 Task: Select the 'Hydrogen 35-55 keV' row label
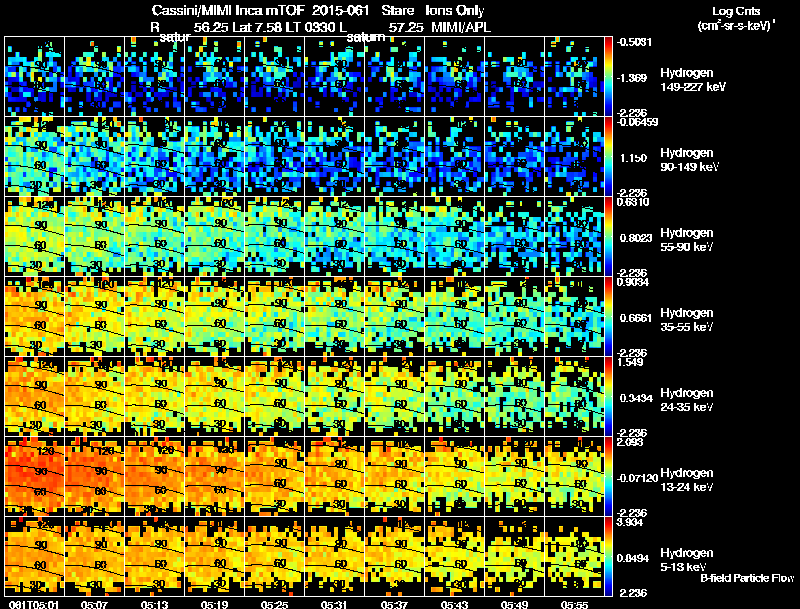click(687, 320)
